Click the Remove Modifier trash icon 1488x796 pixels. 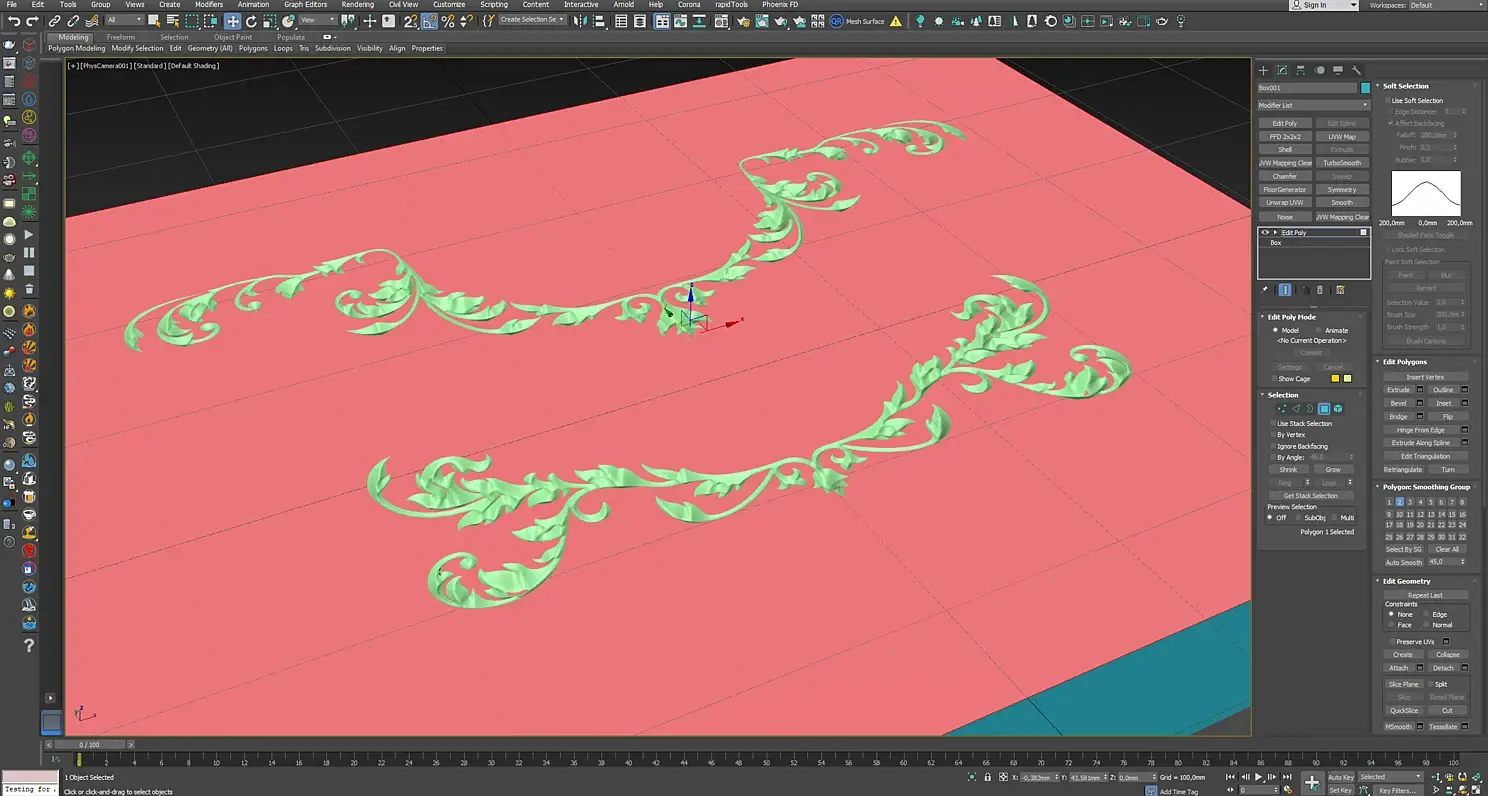click(1320, 290)
